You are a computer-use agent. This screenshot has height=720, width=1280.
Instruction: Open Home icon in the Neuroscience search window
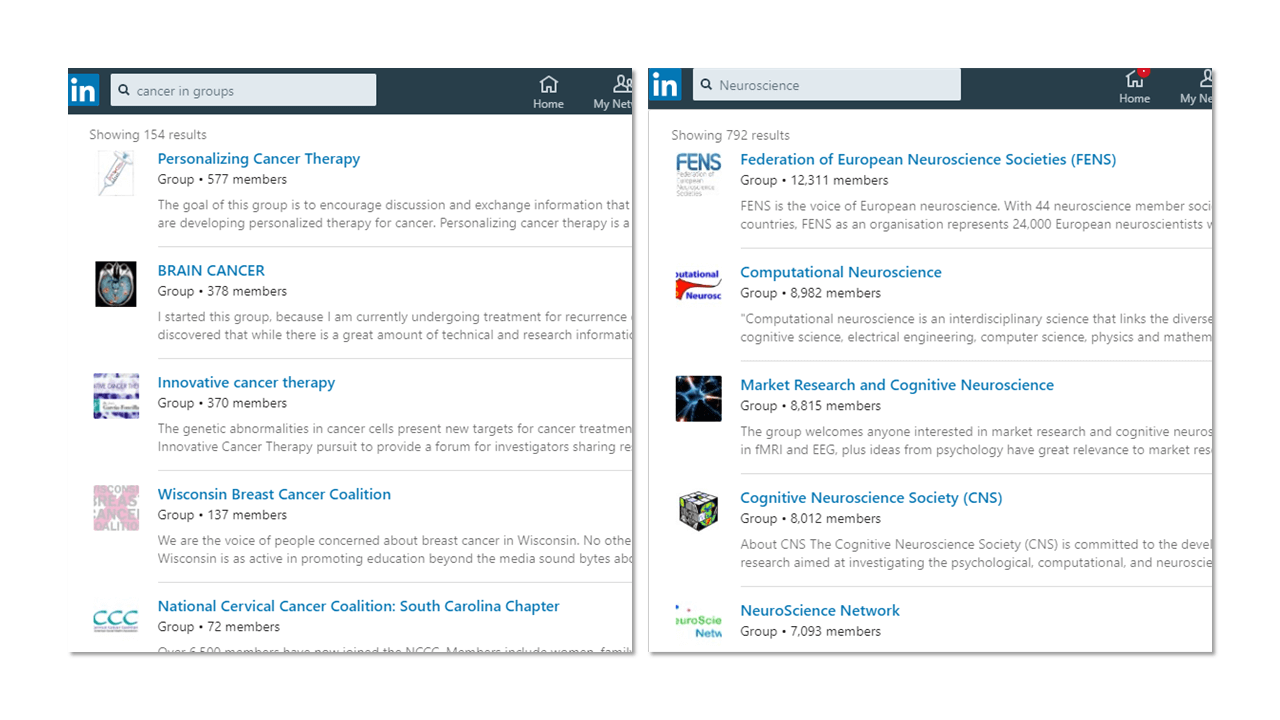tap(1134, 85)
